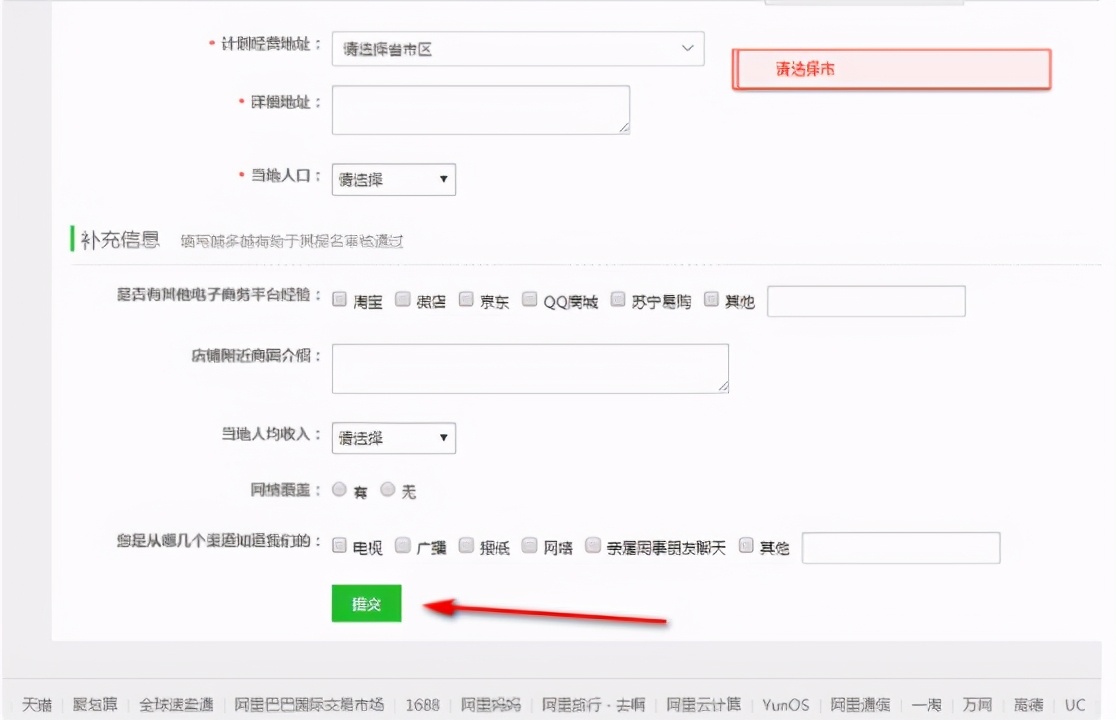1116x720 pixels.
Task: Click inside the 详细地址 text area
Action: [x=480, y=109]
